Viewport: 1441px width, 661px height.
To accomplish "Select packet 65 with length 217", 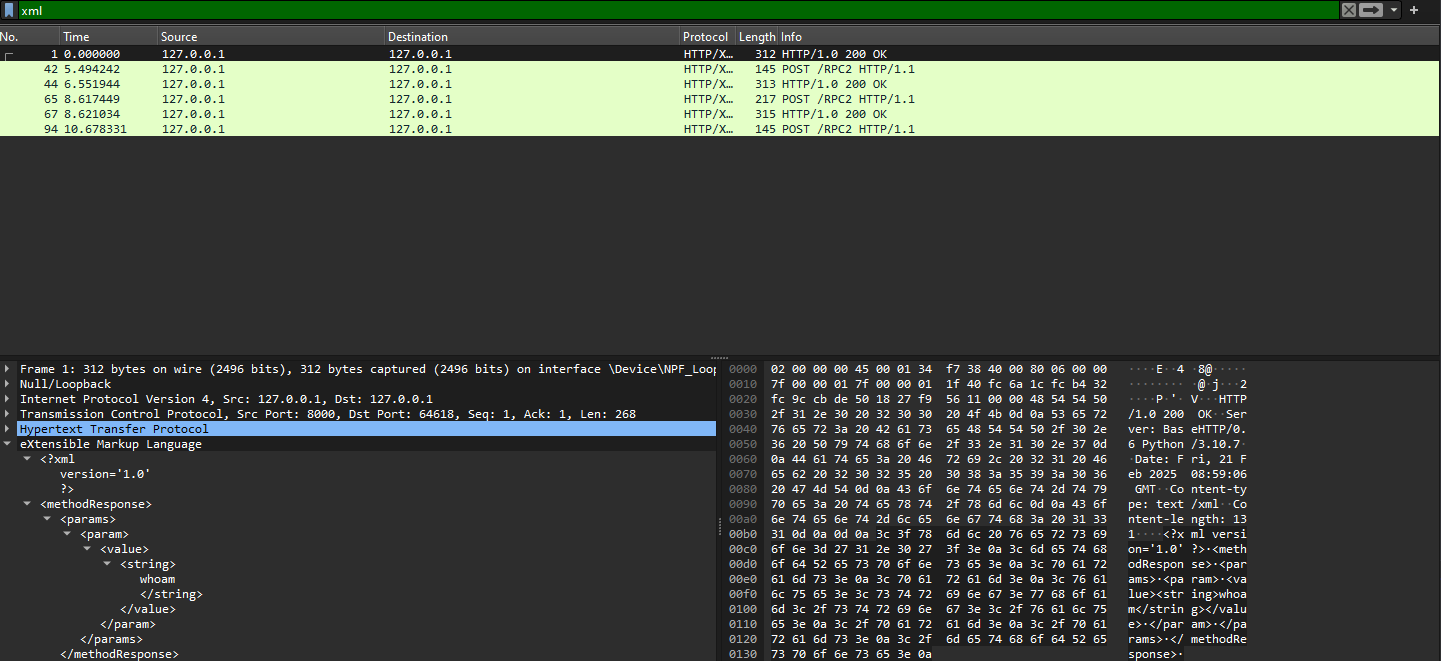I will (720, 99).
